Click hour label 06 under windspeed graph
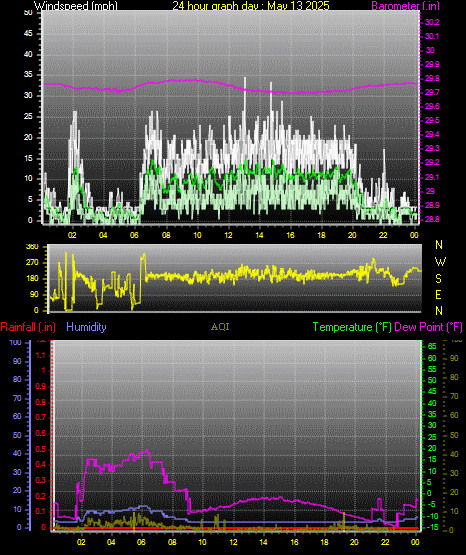The image size is (466, 555). pyautogui.click(x=134, y=235)
